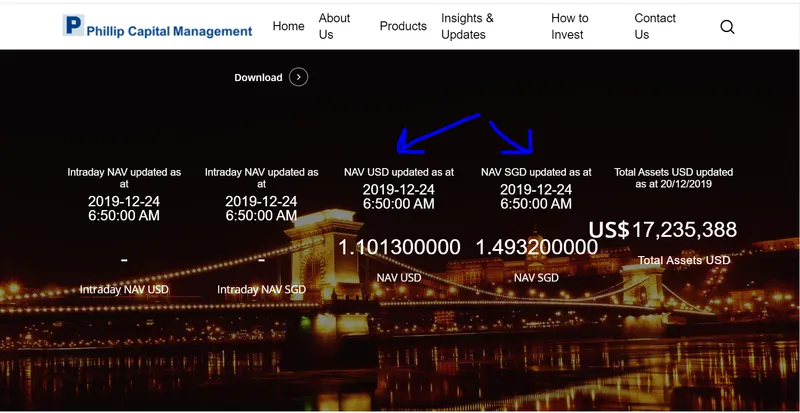Click the circled arrow next to Download

point(298,77)
